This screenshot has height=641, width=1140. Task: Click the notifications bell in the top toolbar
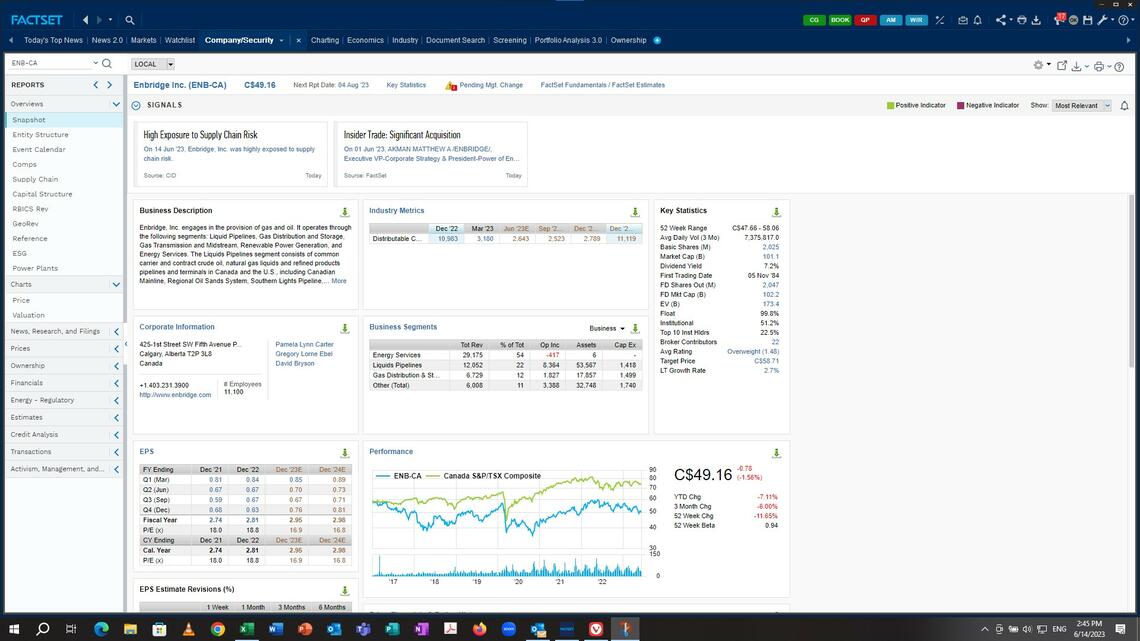click(978, 19)
